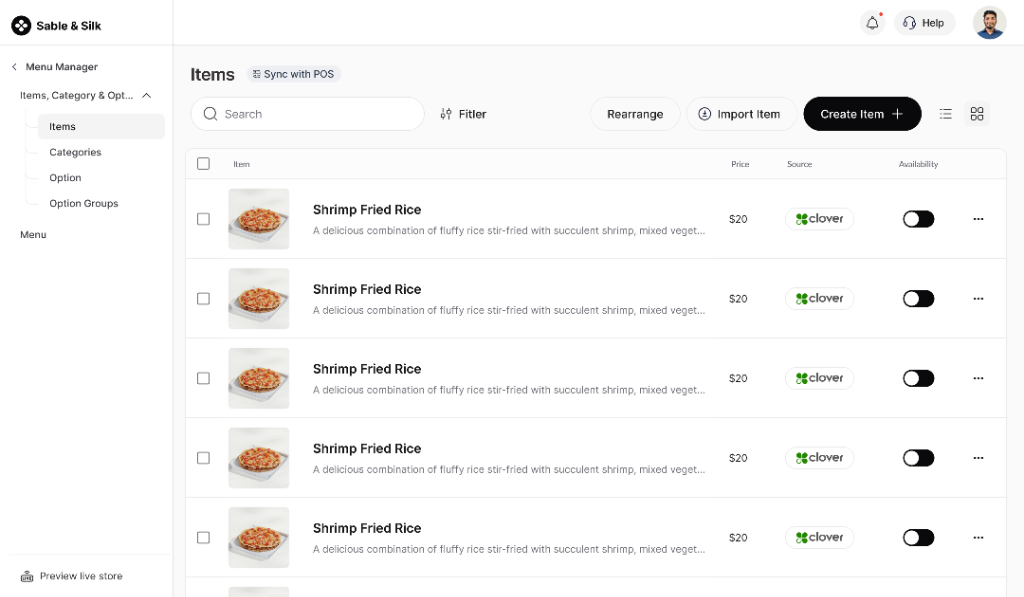Toggle availability for the second Shrimp Fried Rice
1024x597 pixels.
point(918,298)
